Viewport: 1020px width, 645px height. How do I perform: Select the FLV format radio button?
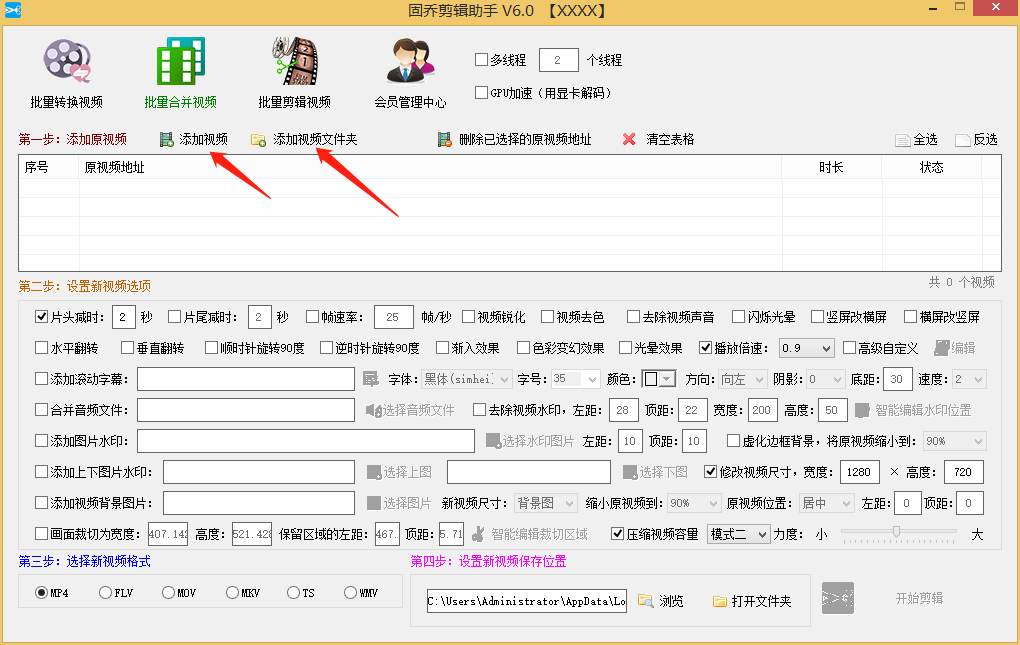pyautogui.click(x=105, y=592)
